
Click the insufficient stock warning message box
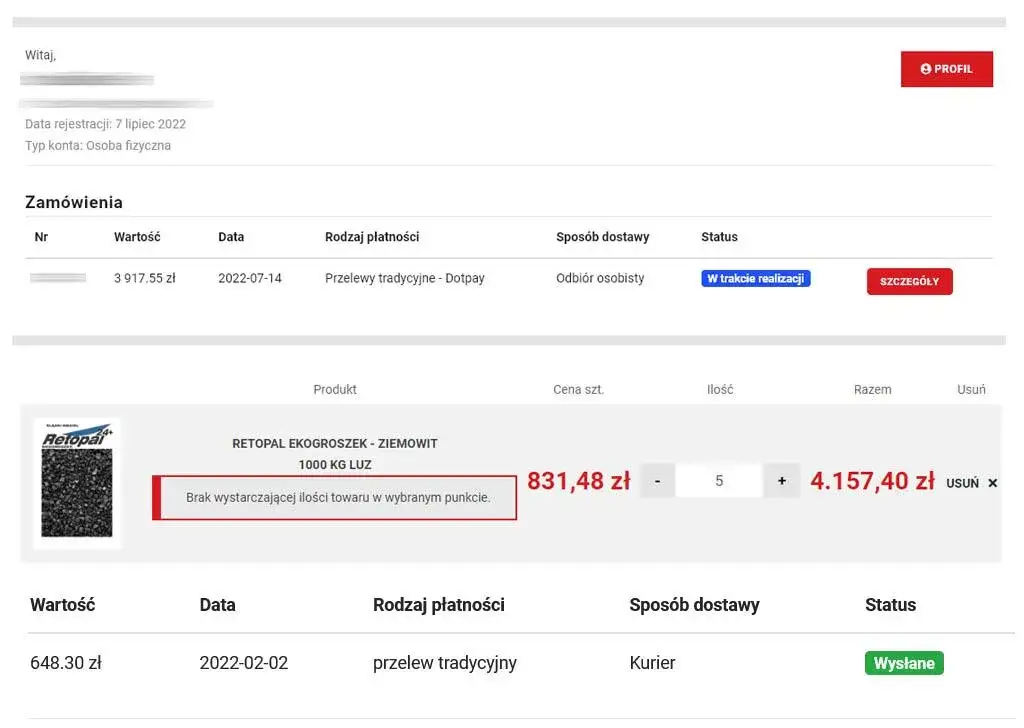click(337, 498)
